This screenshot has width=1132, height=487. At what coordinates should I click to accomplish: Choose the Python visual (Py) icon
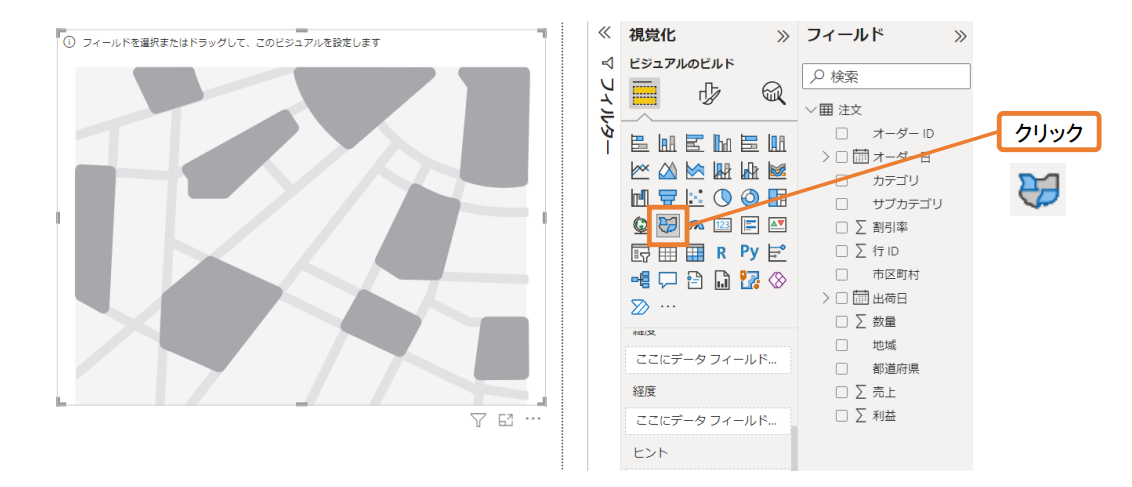[x=750, y=252]
